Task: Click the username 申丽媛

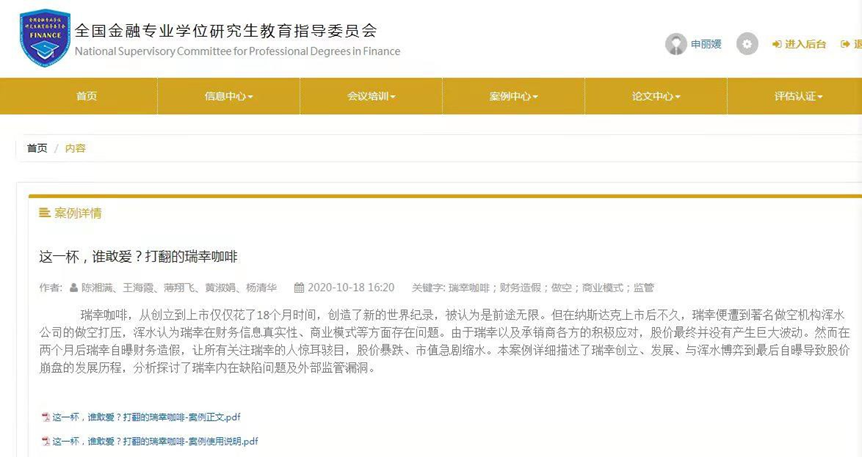Action: [x=706, y=44]
